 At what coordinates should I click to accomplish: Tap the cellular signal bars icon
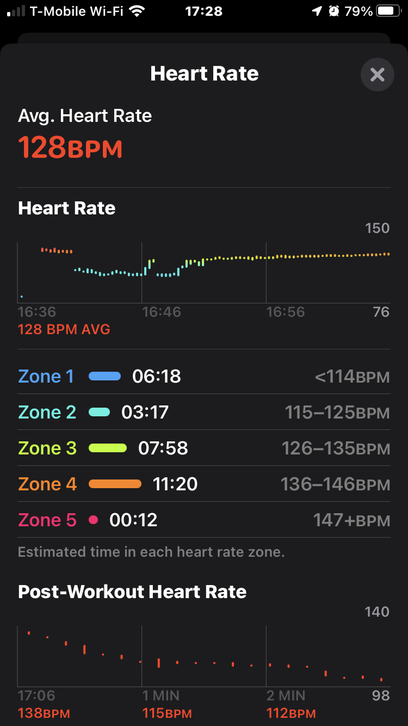click(x=16, y=11)
